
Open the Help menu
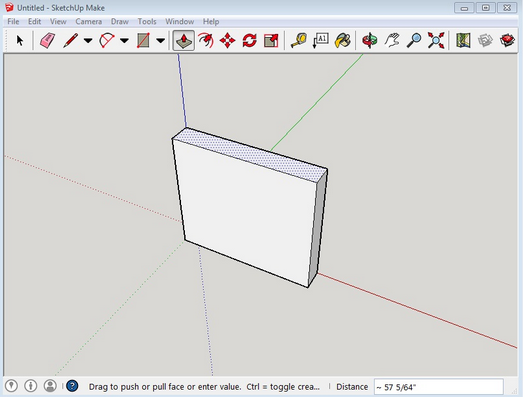coord(211,22)
